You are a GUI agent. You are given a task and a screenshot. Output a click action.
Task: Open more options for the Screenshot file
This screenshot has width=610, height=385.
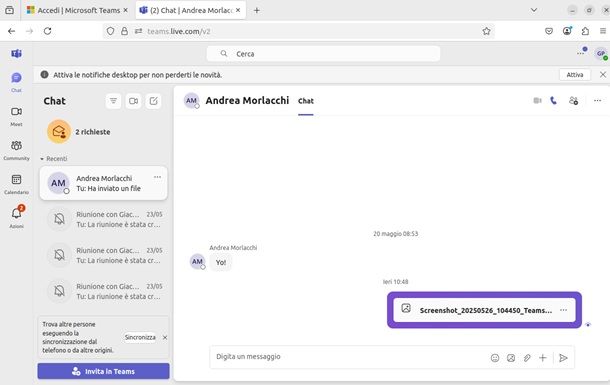[563, 310]
